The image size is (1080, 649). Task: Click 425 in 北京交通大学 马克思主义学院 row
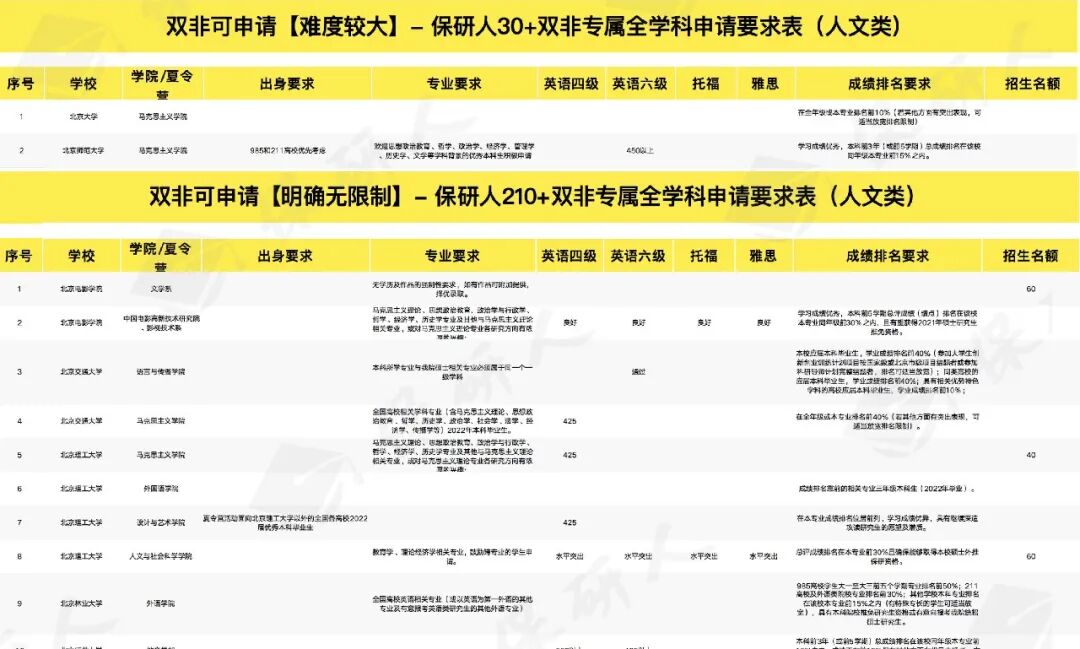pos(570,421)
